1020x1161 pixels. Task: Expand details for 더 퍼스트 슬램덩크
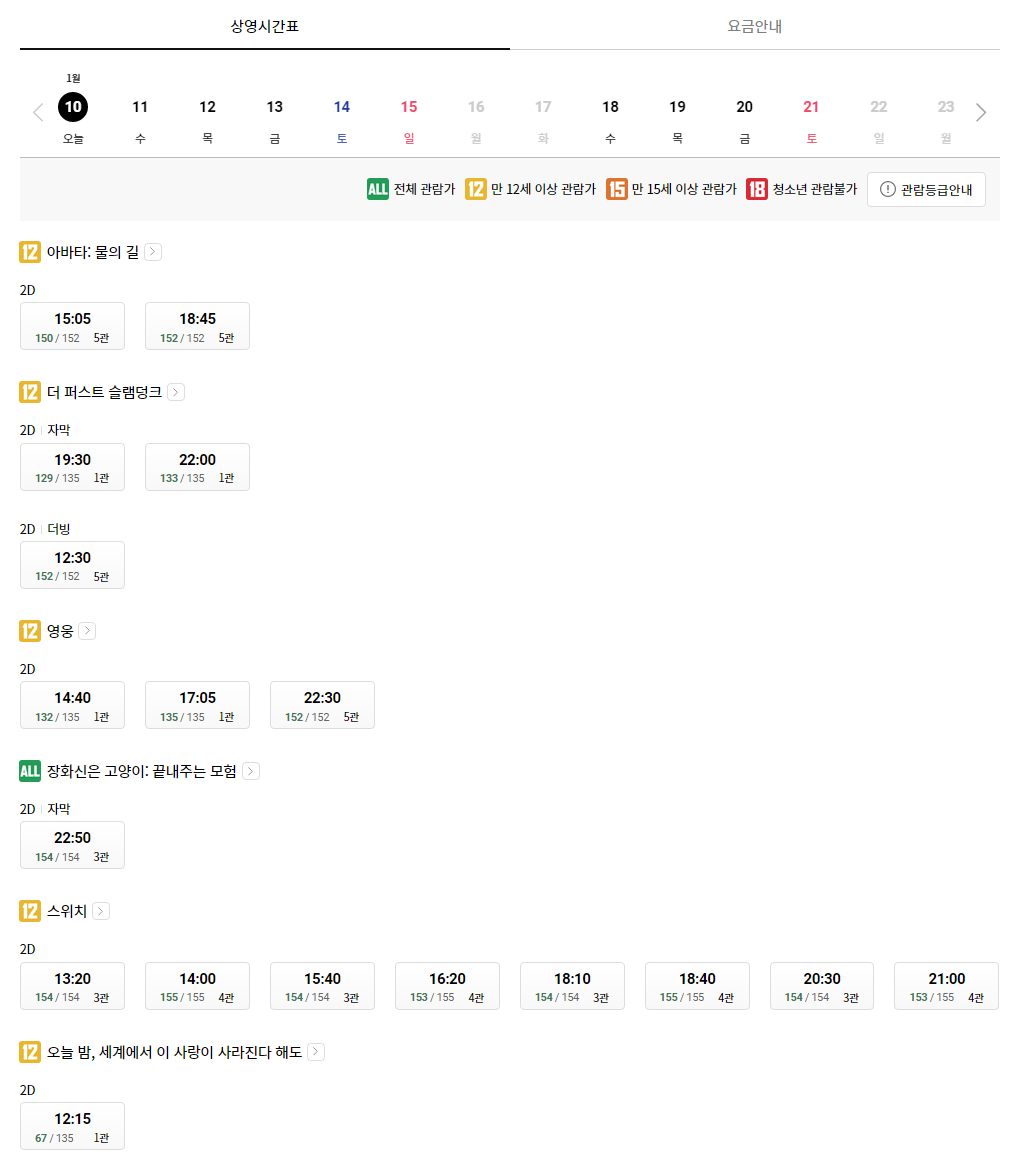176,392
